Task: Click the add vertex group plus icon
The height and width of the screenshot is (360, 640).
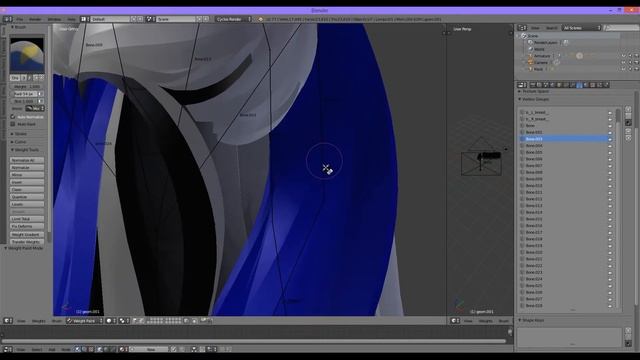Action: (628, 109)
